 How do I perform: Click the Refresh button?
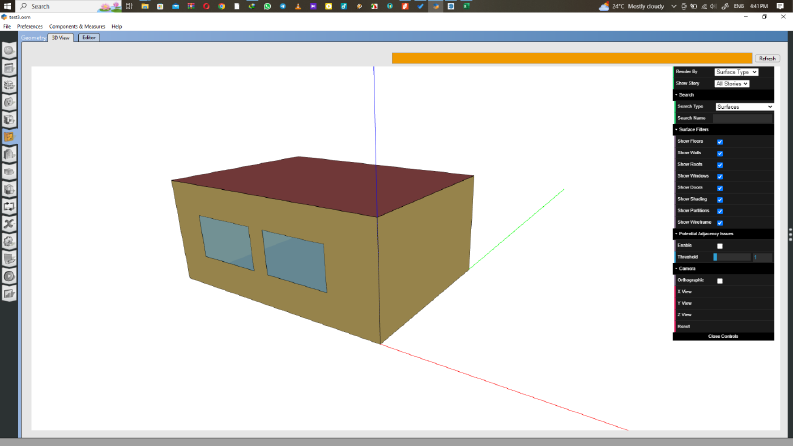pyautogui.click(x=767, y=59)
